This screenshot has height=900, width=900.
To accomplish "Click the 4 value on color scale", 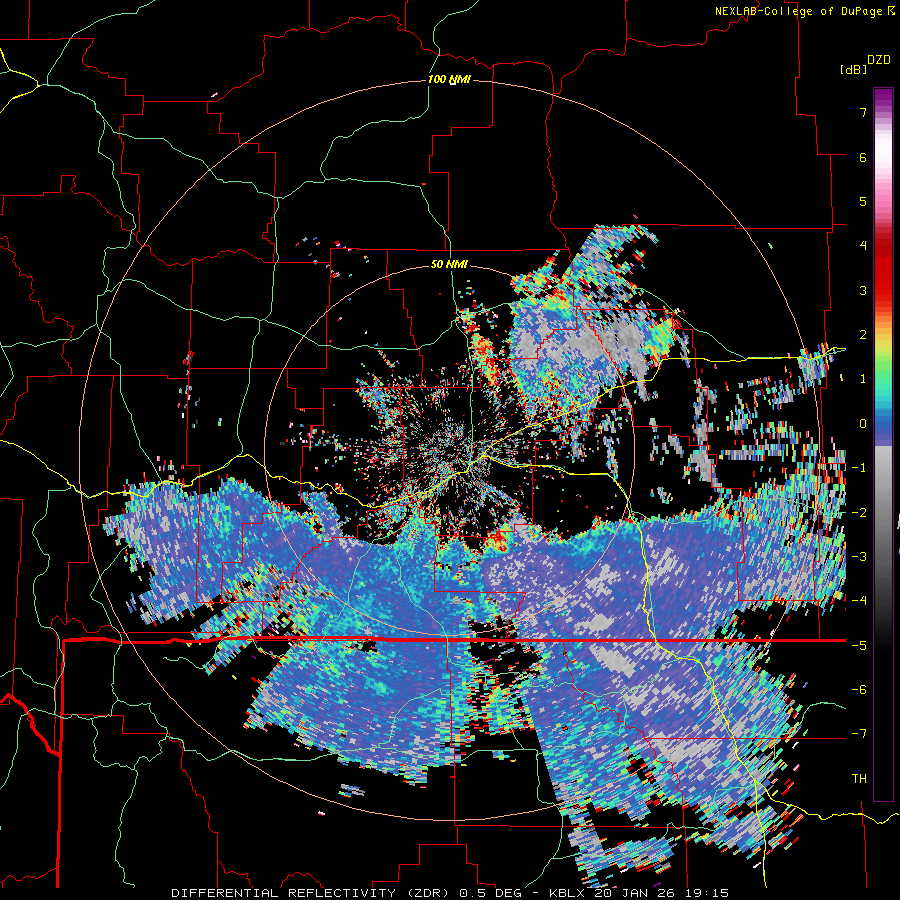I will pyautogui.click(x=863, y=246).
